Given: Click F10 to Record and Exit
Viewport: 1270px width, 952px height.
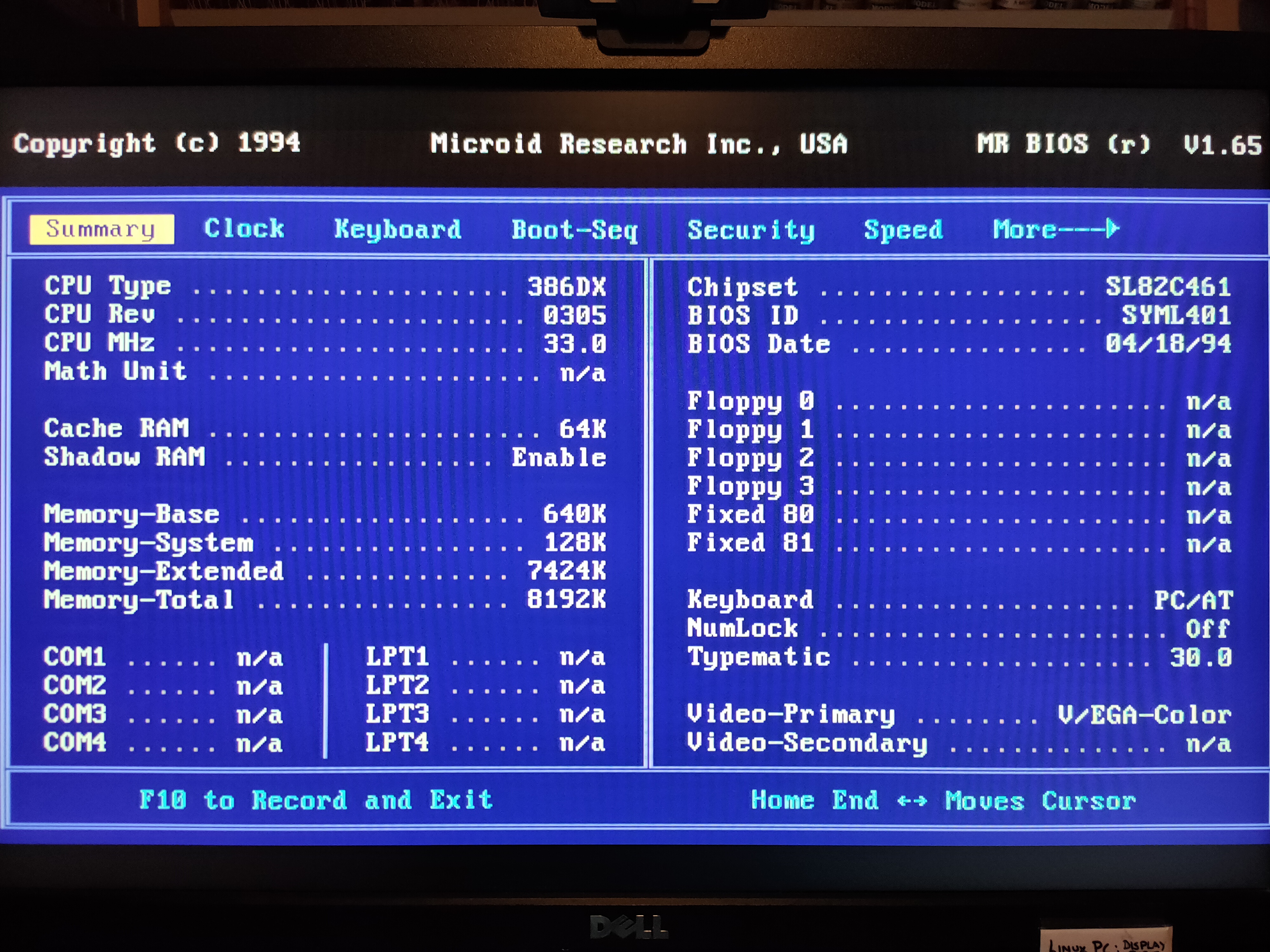Looking at the screenshot, I should coord(316,800).
